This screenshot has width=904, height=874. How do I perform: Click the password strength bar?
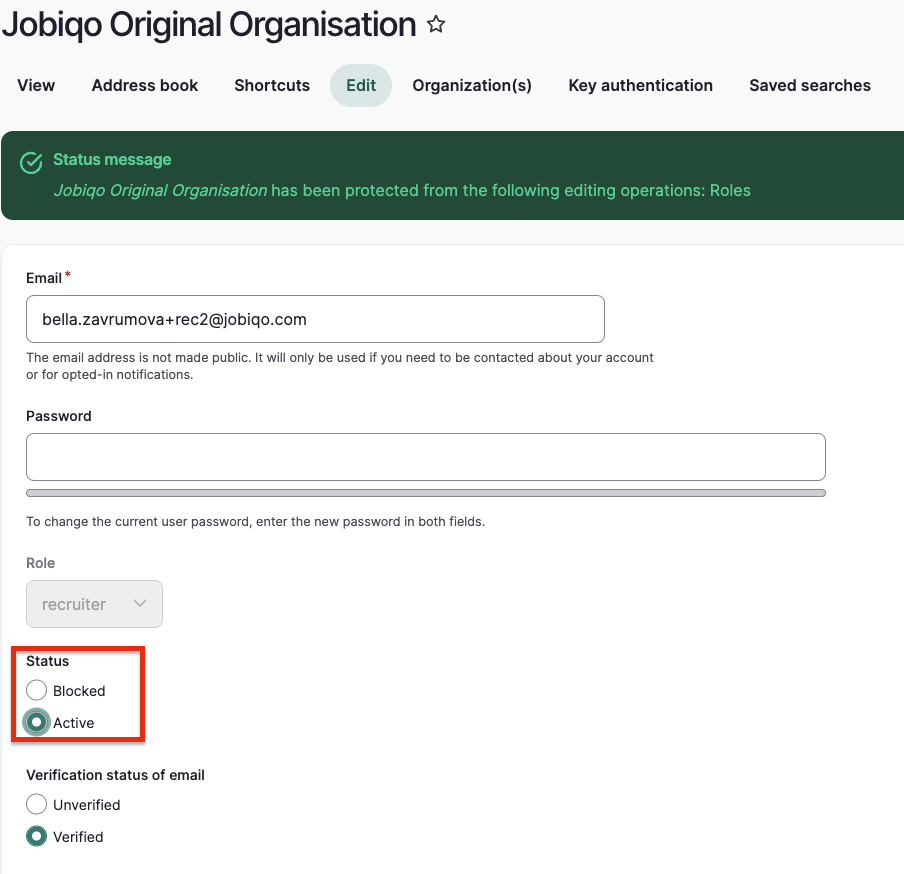coord(426,493)
